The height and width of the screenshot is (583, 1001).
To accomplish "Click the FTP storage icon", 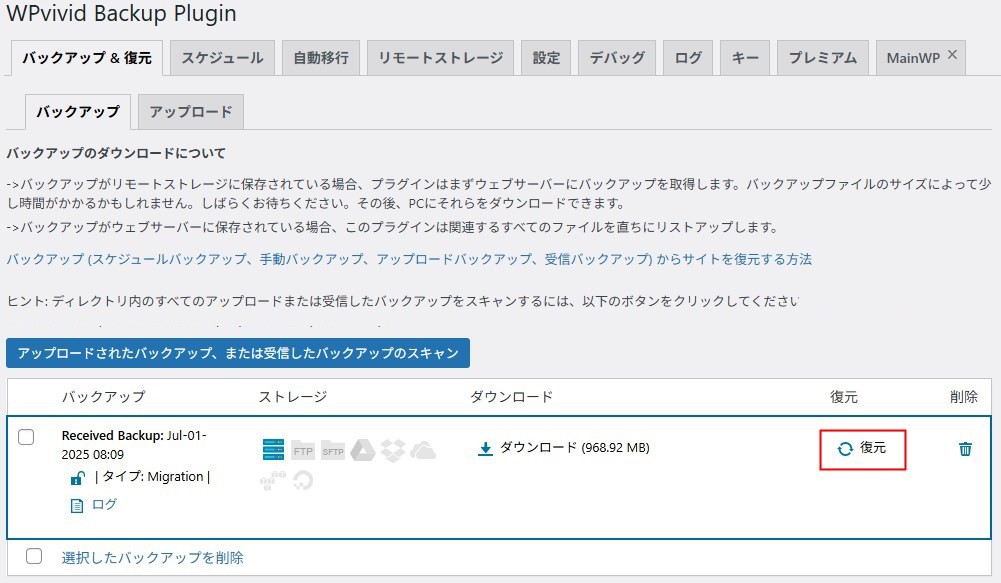I will coord(303,450).
